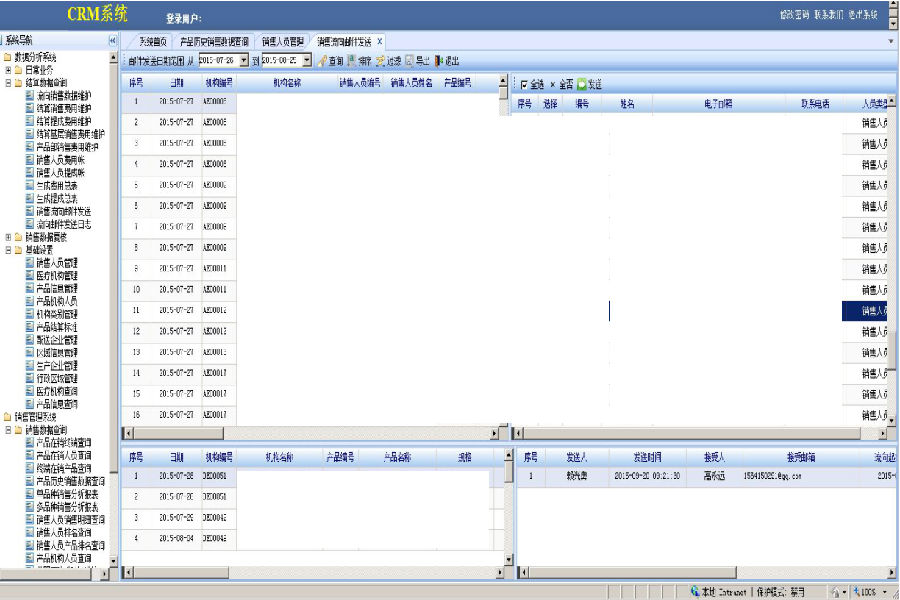Collapse the 基础设置 tree folder

(x=8, y=250)
